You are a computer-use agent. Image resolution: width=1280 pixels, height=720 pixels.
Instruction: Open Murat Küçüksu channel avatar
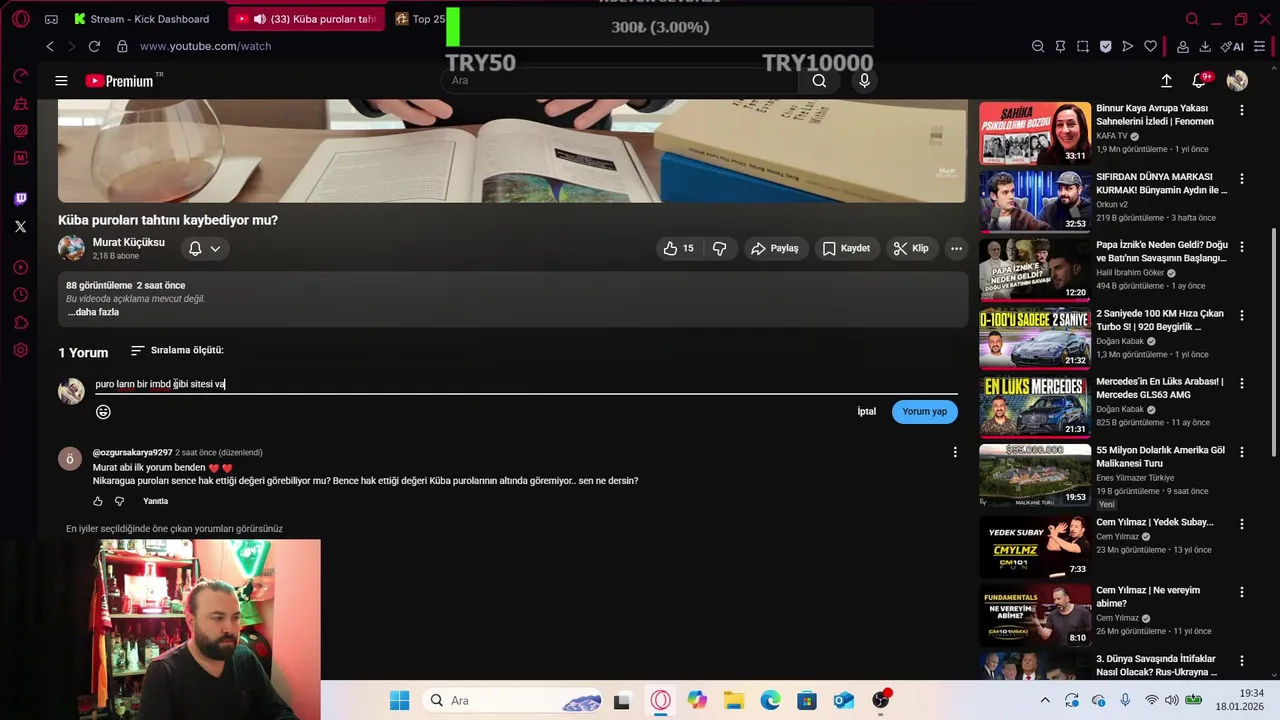pos(71,248)
